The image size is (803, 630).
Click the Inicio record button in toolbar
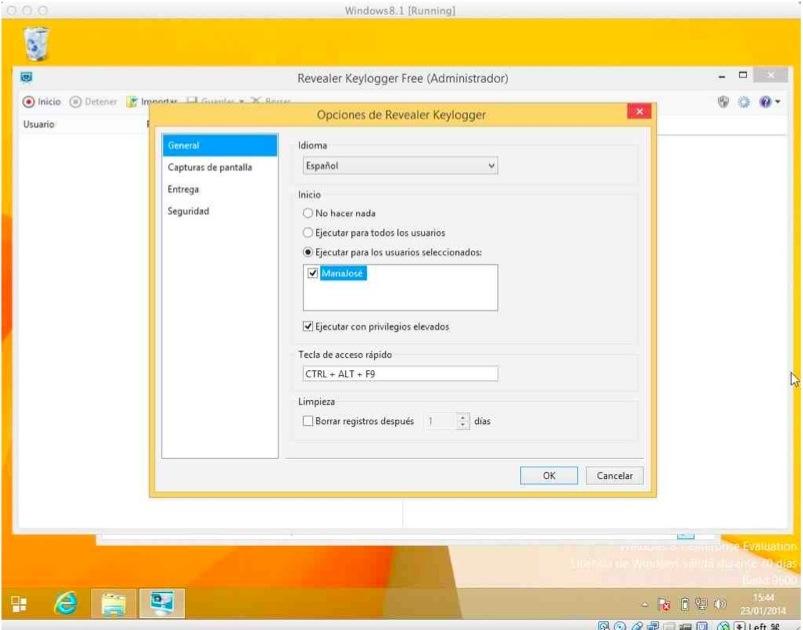(41, 102)
